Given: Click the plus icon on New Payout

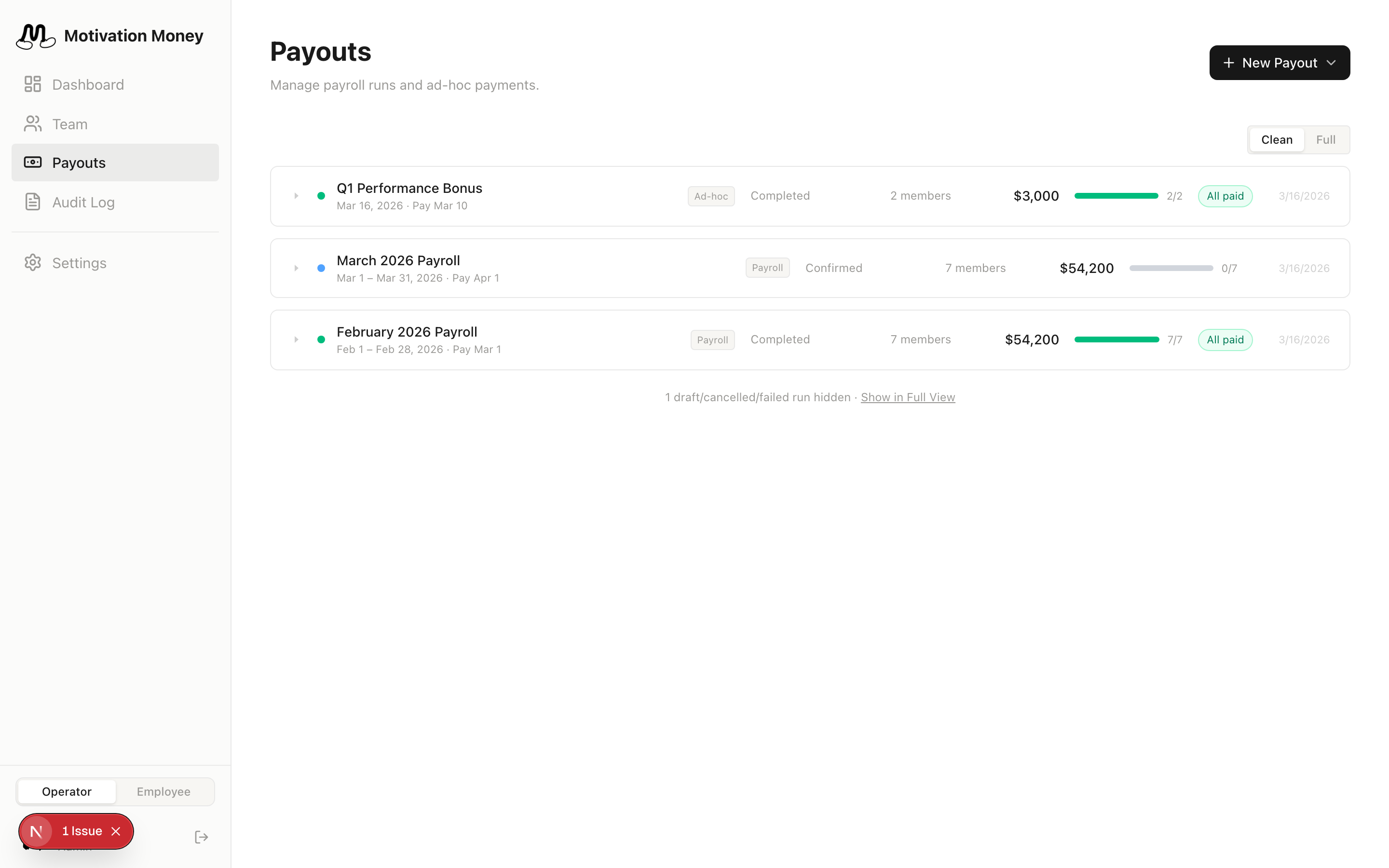Looking at the screenshot, I should (x=1228, y=63).
